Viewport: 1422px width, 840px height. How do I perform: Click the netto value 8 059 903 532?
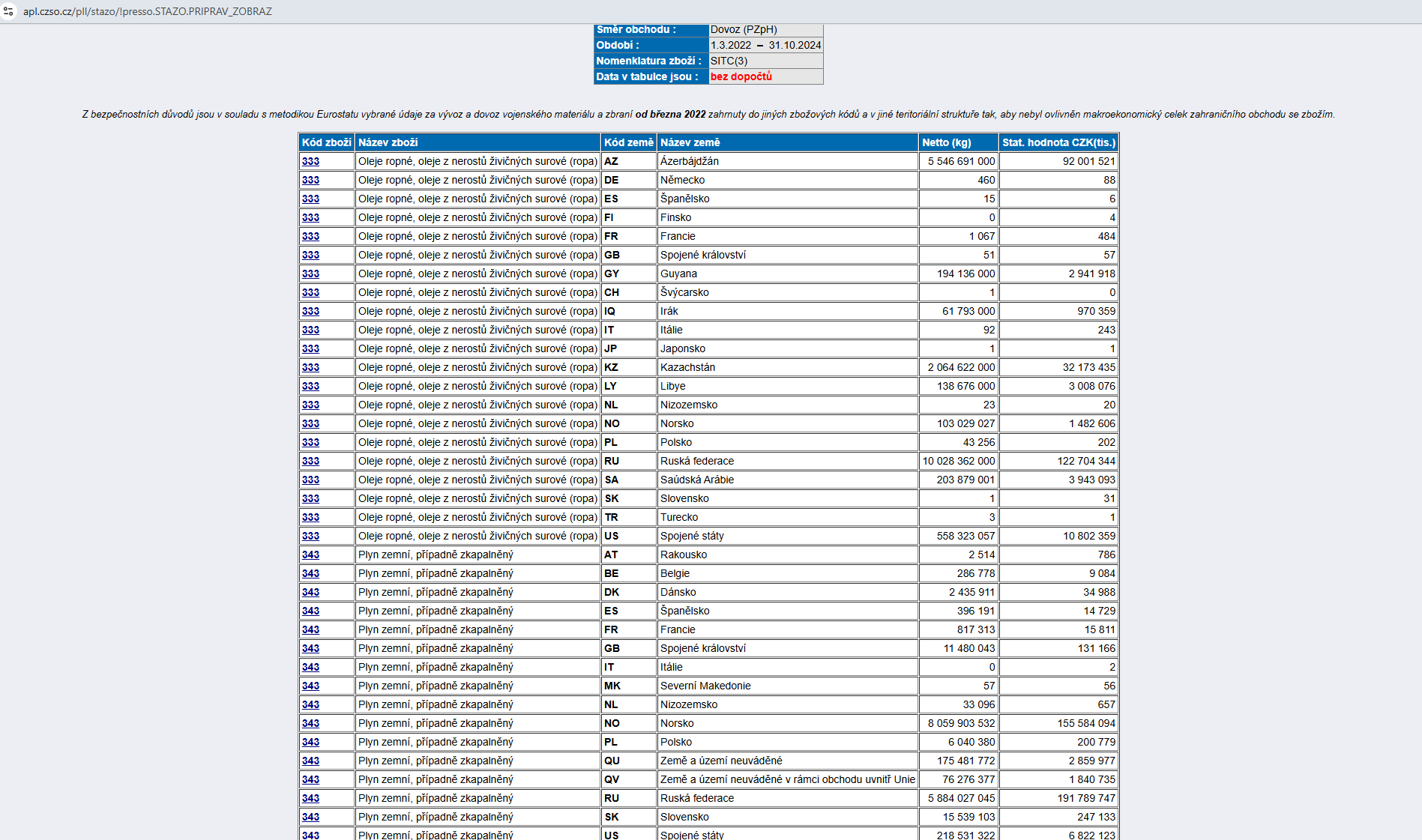[961, 723]
